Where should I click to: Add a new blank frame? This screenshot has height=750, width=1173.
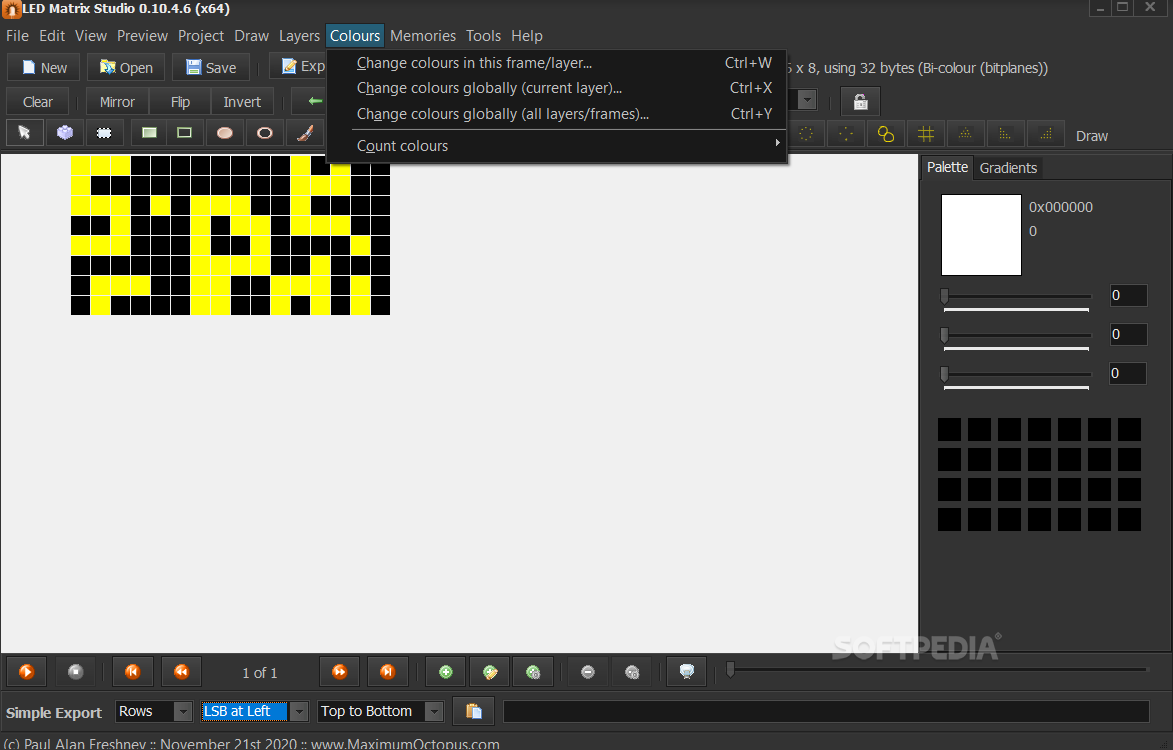445,671
